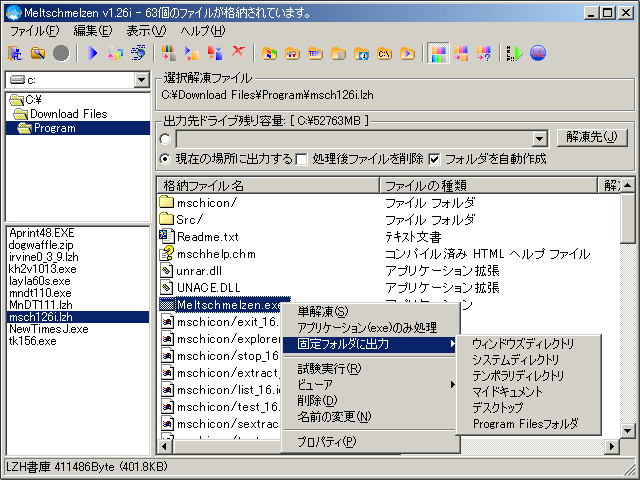This screenshot has width=640, height=480.
Task: Choose 試験実行(R) in the context menu
Action: pyautogui.click(x=371, y=369)
